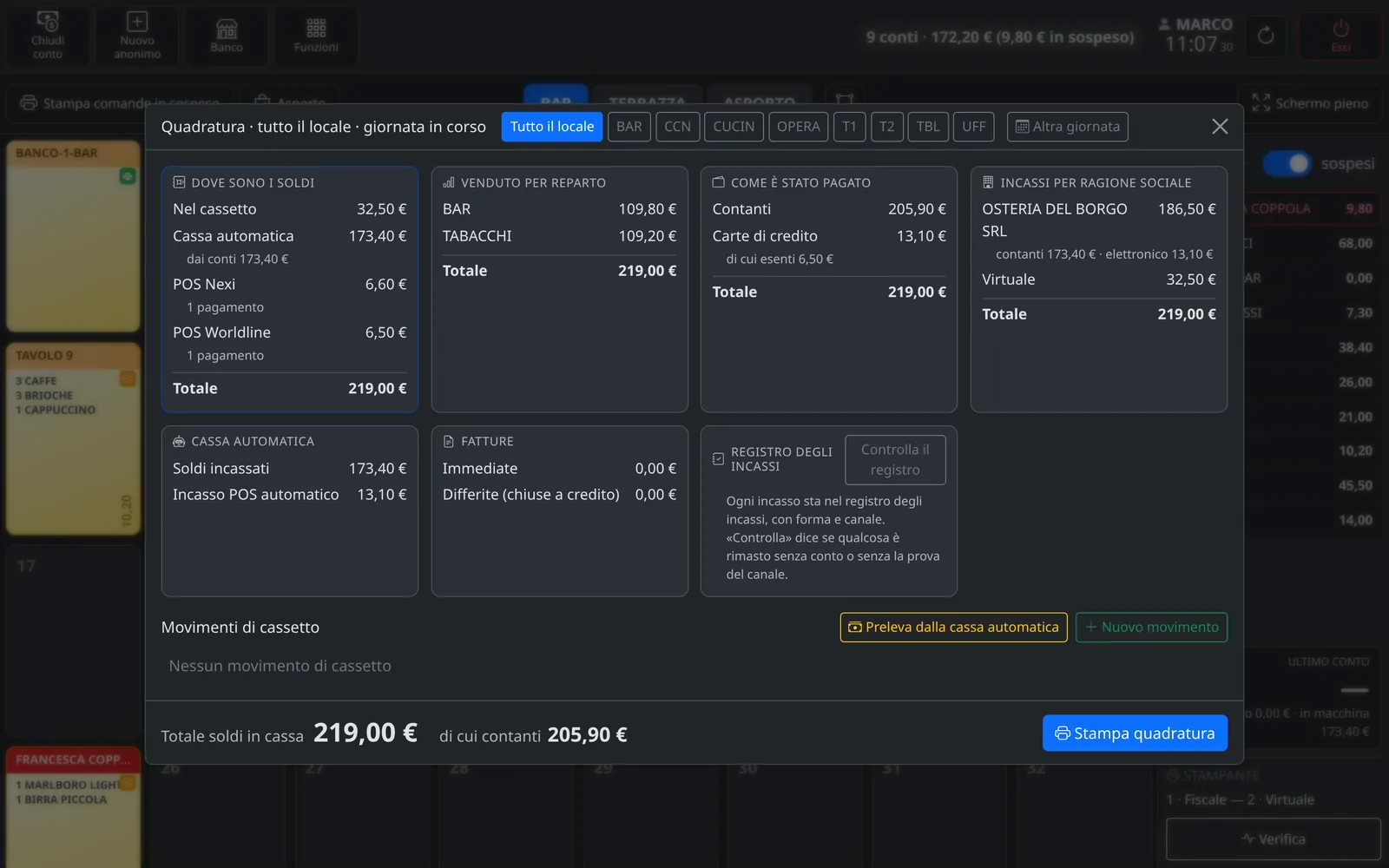Click the Virtuale 32,50 € row

click(x=1099, y=279)
